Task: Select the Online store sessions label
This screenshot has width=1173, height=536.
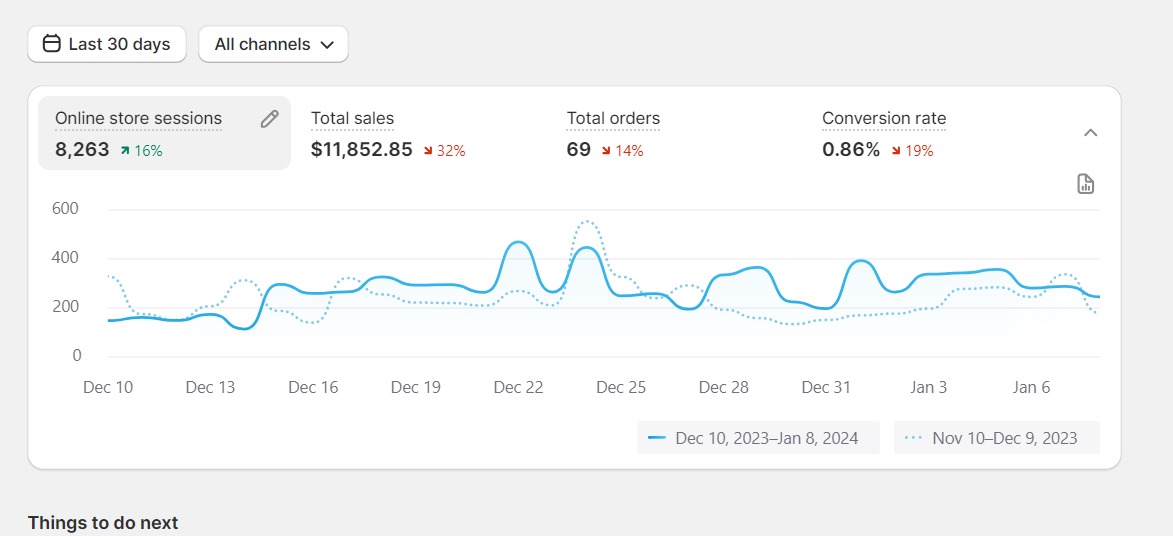Action: 138,118
